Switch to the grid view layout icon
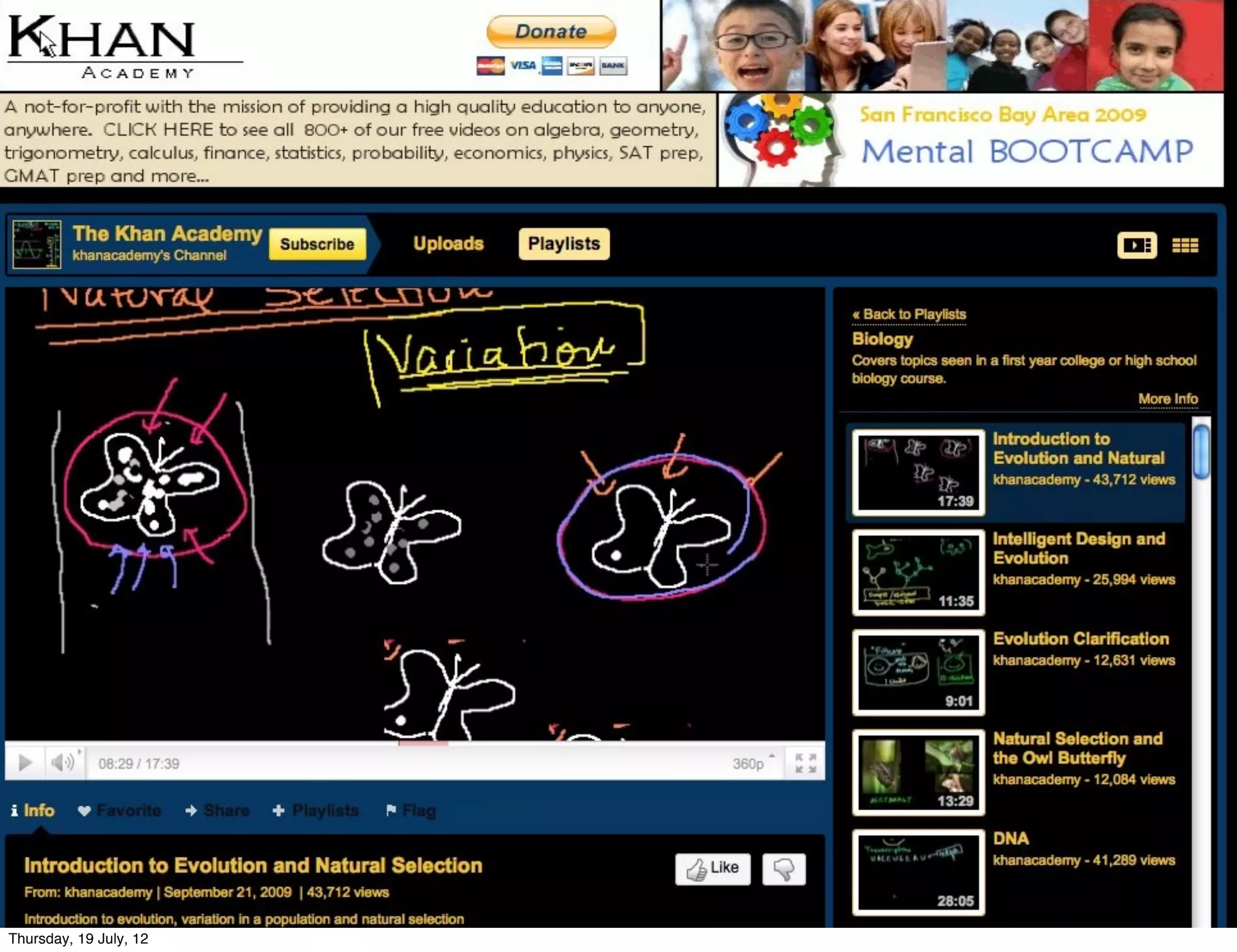Screen dimensions: 1237x952 coord(1184,245)
